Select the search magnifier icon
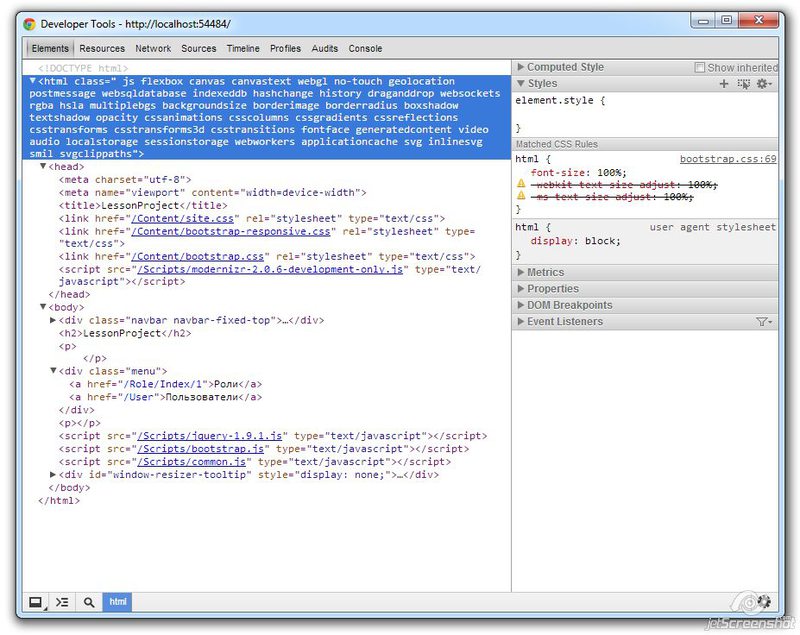The width and height of the screenshot is (800, 635). tap(86, 602)
